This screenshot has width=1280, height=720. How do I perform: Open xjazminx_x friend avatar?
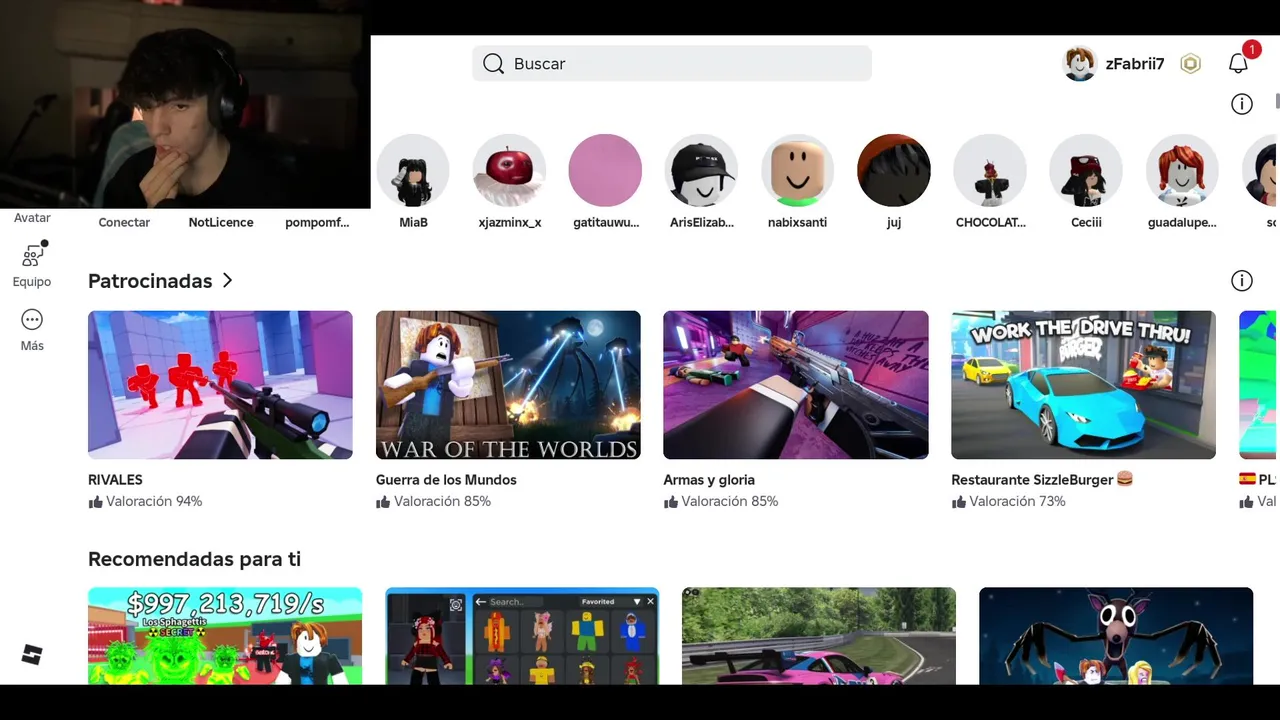click(510, 171)
